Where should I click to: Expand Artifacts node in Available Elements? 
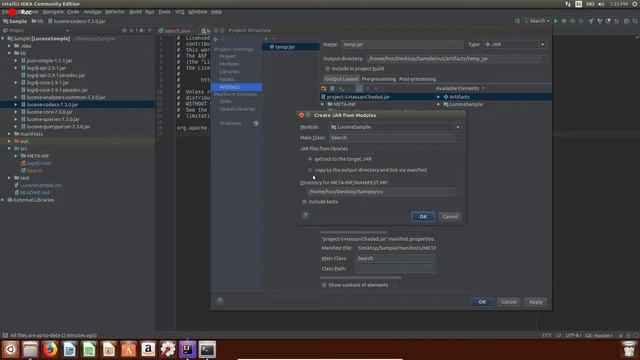tap(438, 97)
